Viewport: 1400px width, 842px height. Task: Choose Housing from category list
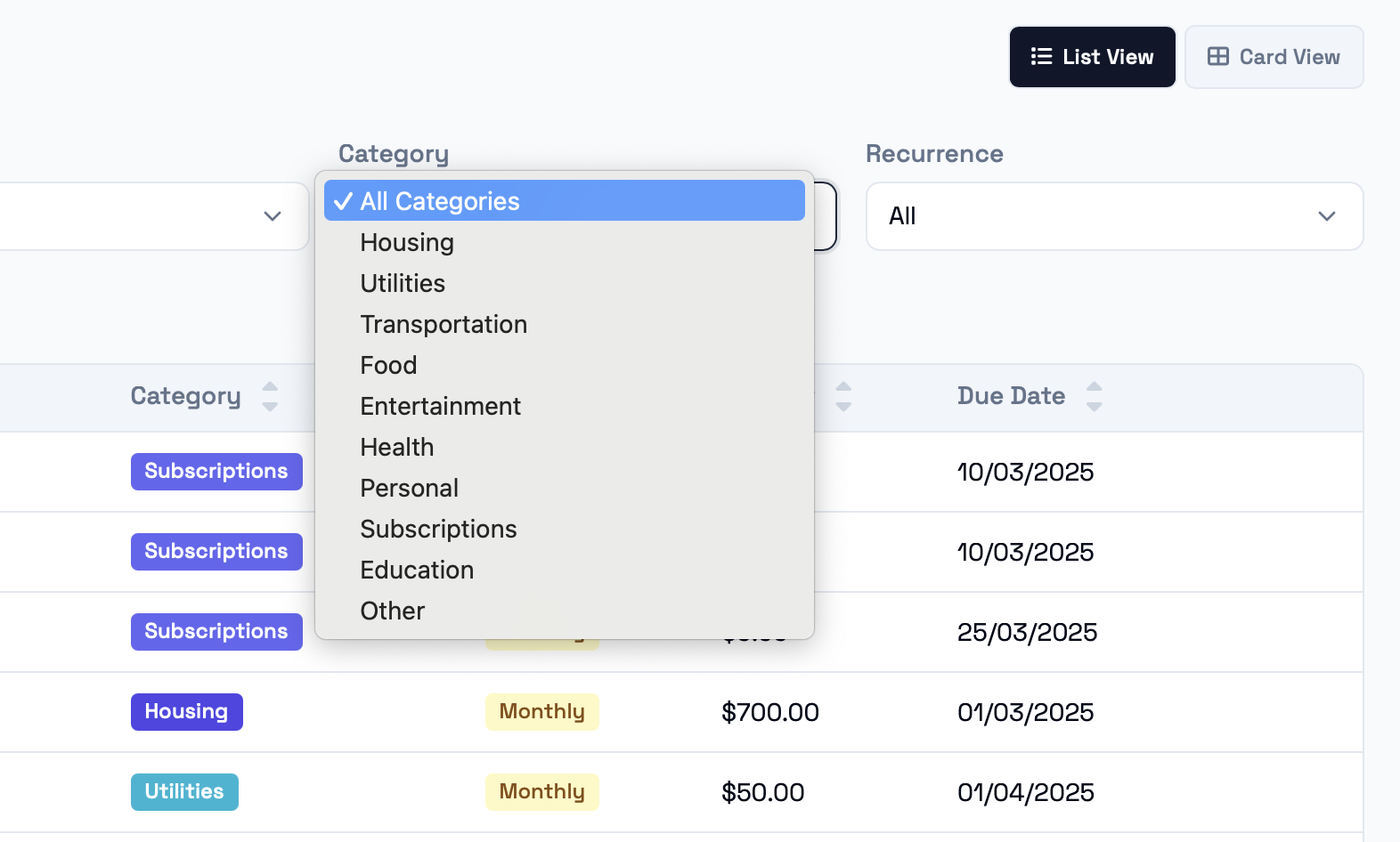tap(407, 242)
